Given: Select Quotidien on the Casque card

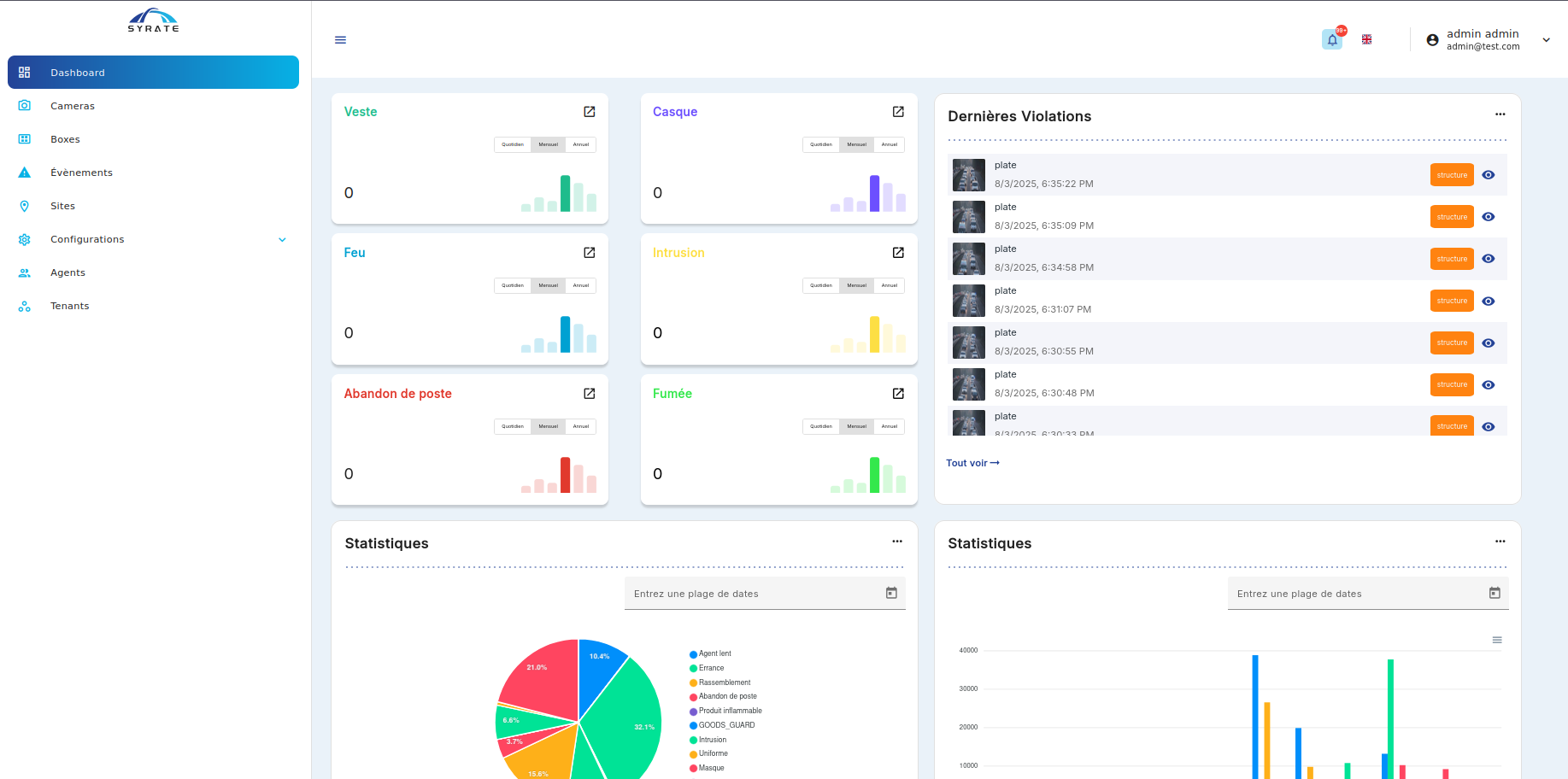Looking at the screenshot, I should pos(821,144).
